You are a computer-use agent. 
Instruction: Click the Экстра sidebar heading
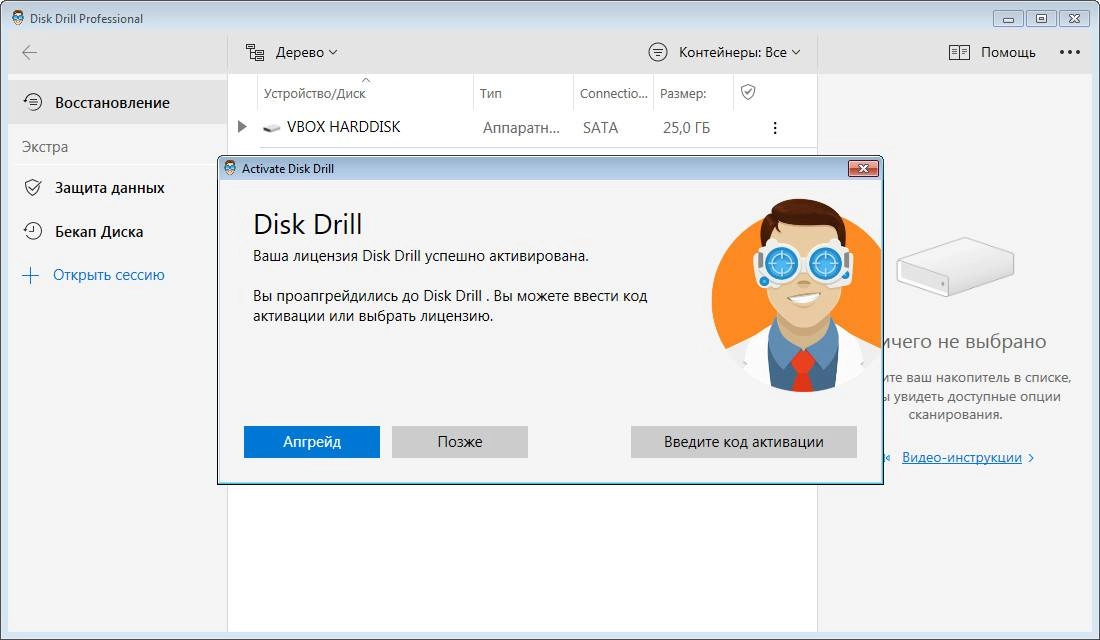(x=45, y=147)
